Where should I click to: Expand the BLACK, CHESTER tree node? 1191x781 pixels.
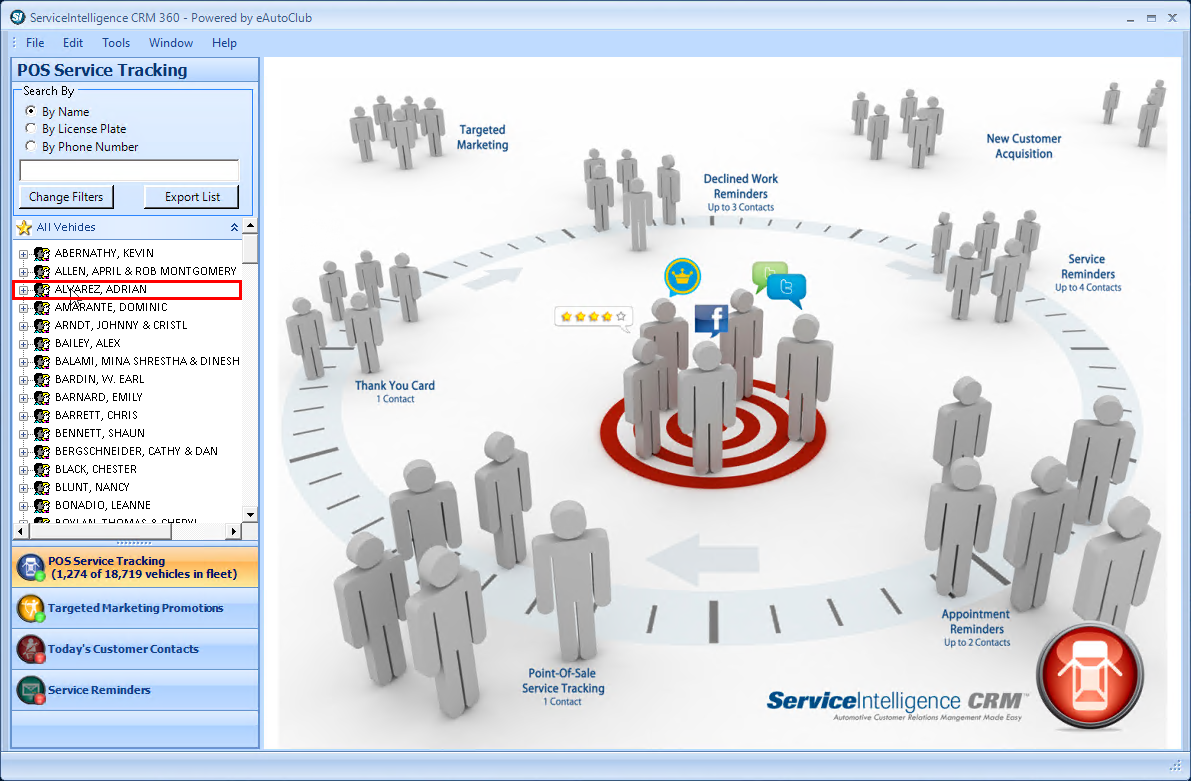coord(24,470)
